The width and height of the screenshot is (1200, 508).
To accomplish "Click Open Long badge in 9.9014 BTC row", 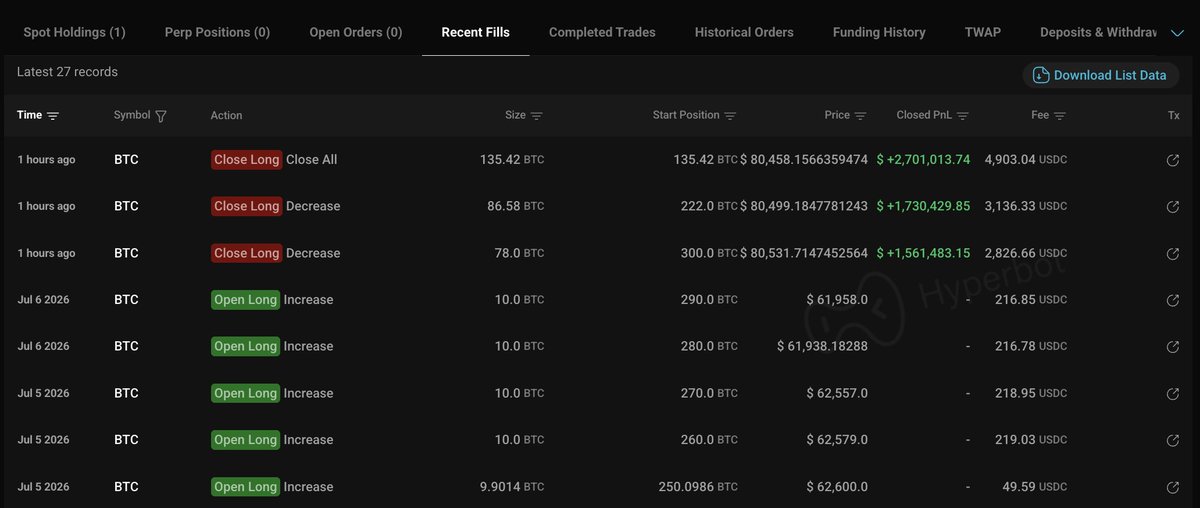I will (245, 487).
